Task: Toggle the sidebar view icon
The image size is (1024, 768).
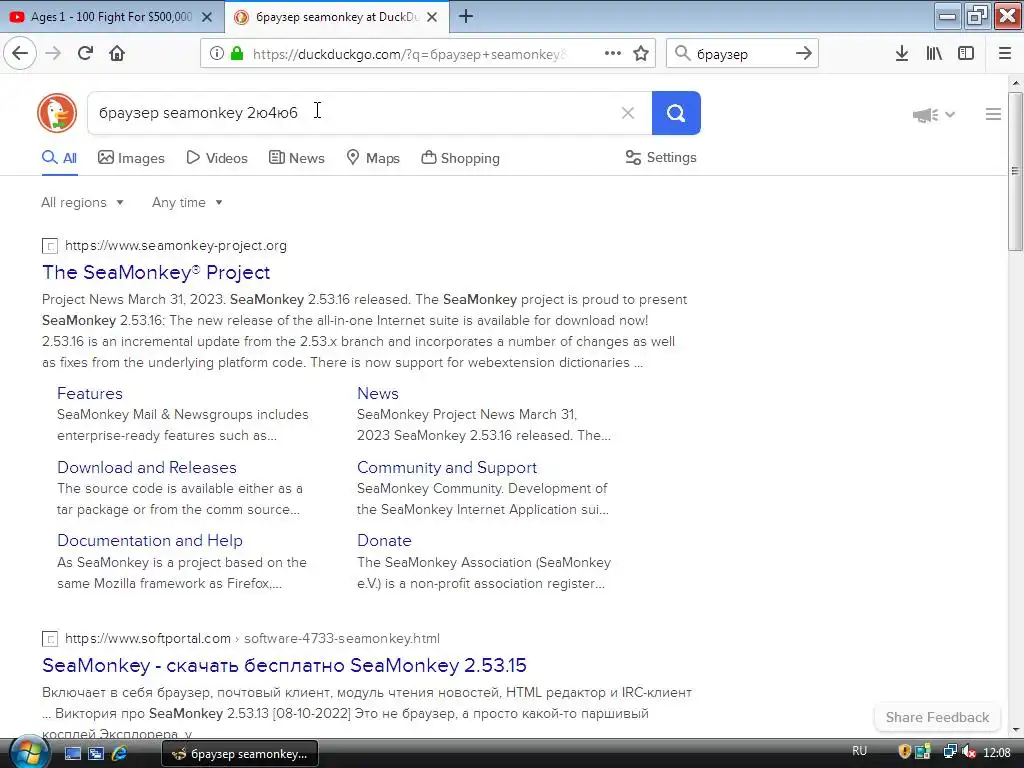Action: (966, 54)
